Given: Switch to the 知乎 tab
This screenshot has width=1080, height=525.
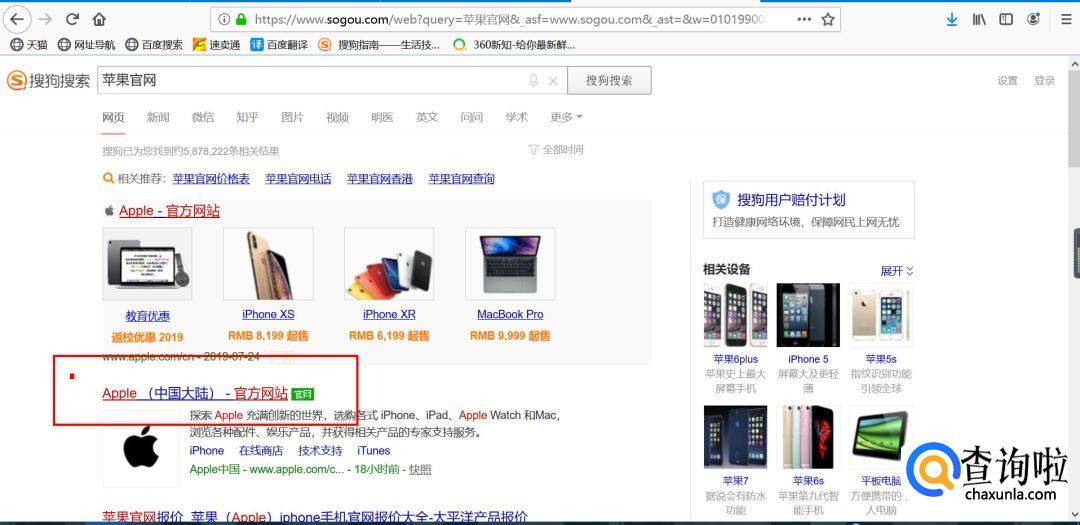Looking at the screenshot, I should point(247,117).
